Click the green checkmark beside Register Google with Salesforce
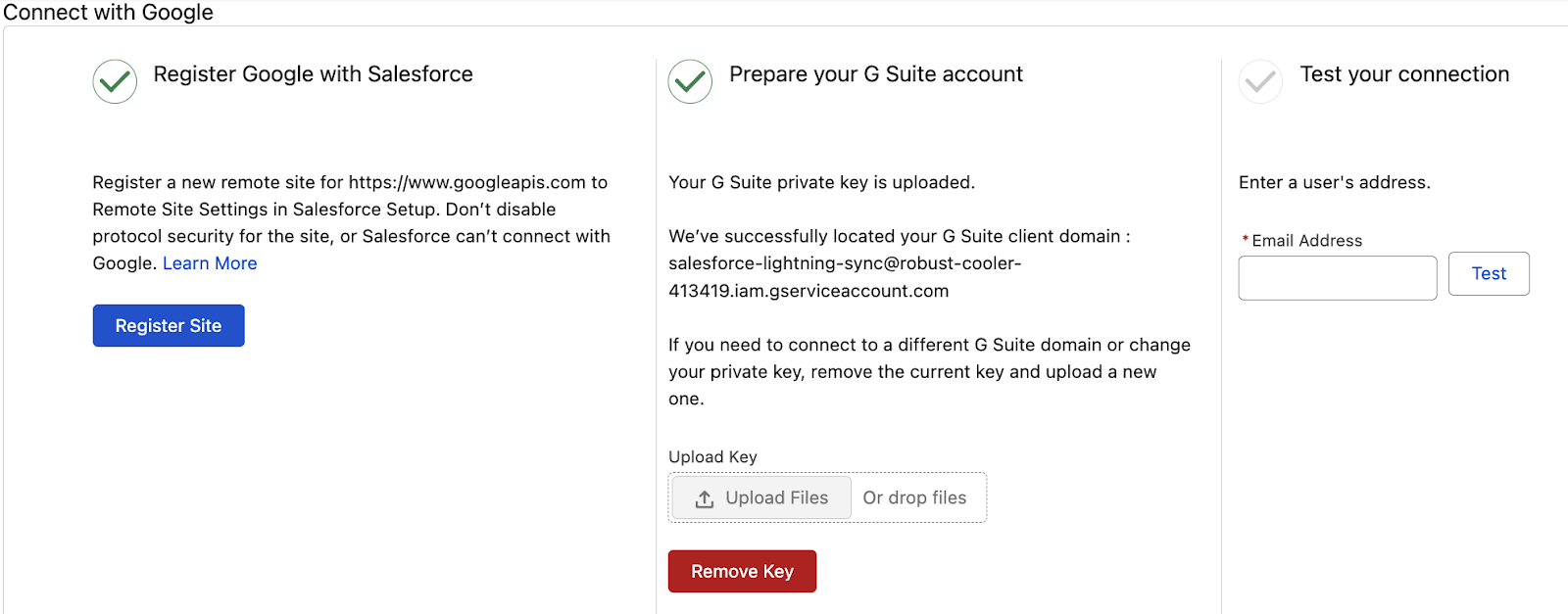 [115, 81]
